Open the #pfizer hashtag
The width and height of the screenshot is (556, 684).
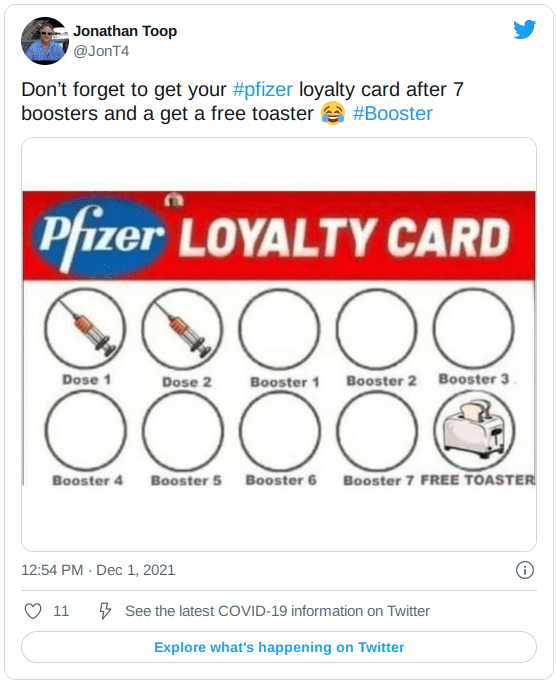(263, 89)
